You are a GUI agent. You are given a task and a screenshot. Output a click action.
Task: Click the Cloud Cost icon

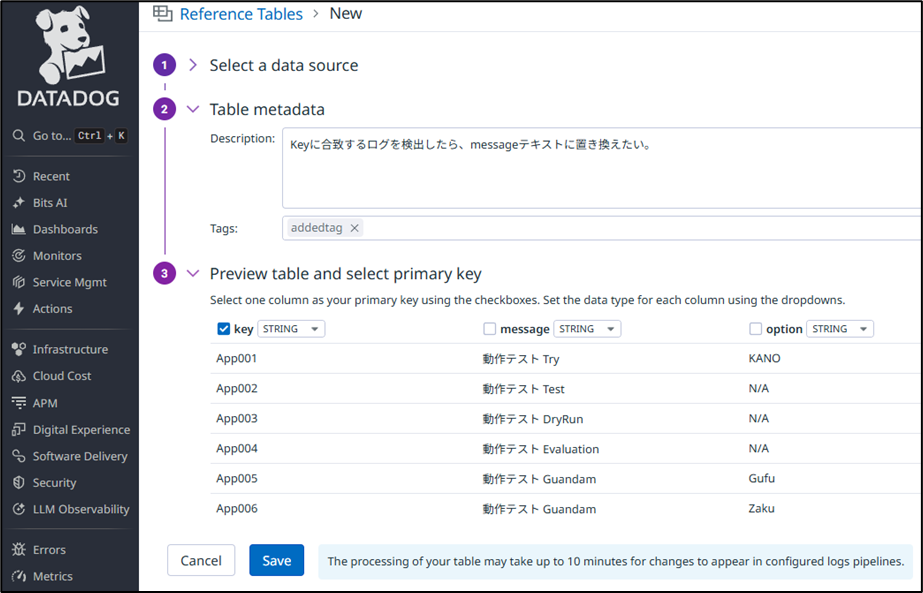coord(19,376)
